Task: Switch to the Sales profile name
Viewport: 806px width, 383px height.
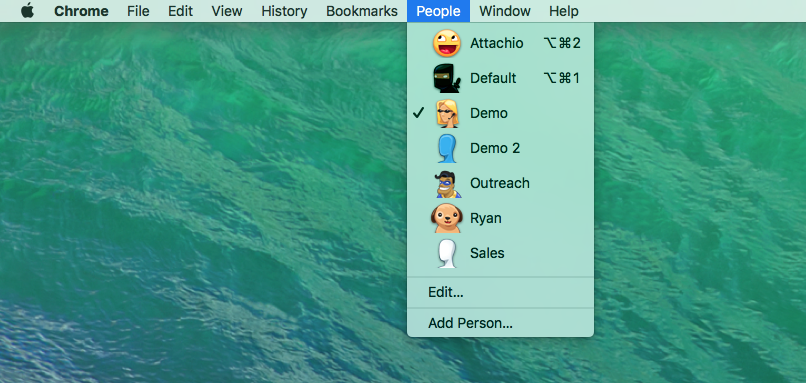Action: tap(487, 253)
